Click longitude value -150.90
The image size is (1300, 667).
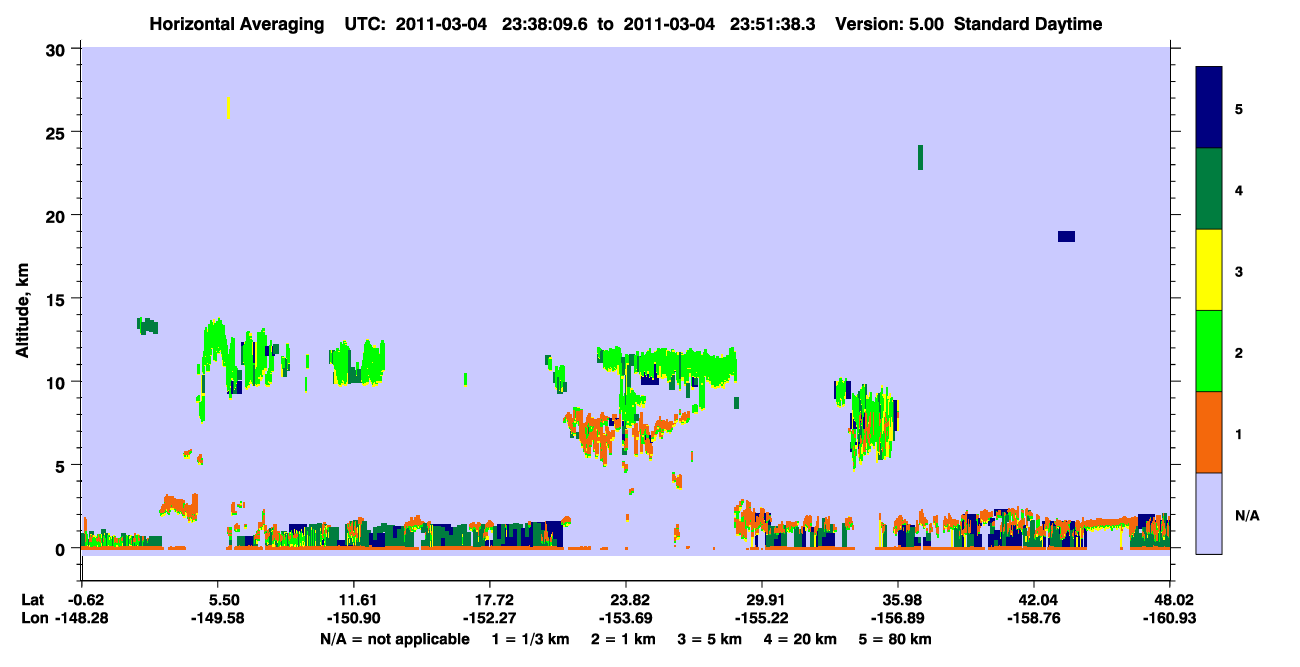click(354, 619)
